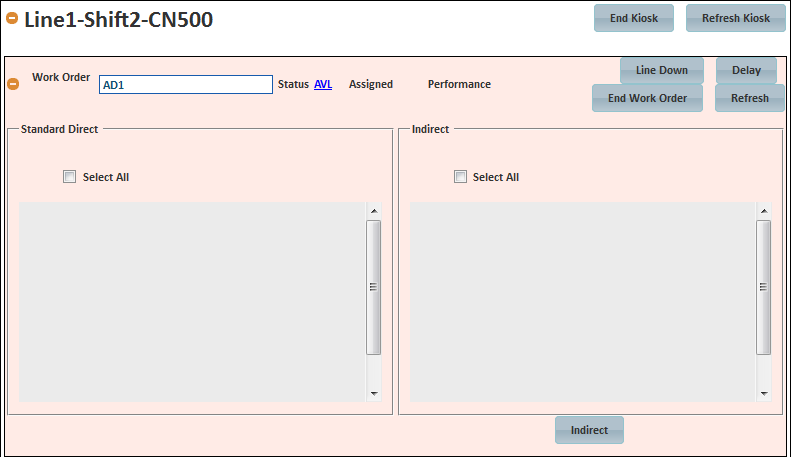Focus the Work Order input field
Screen dimensions: 791x457
pyautogui.click(x=186, y=85)
